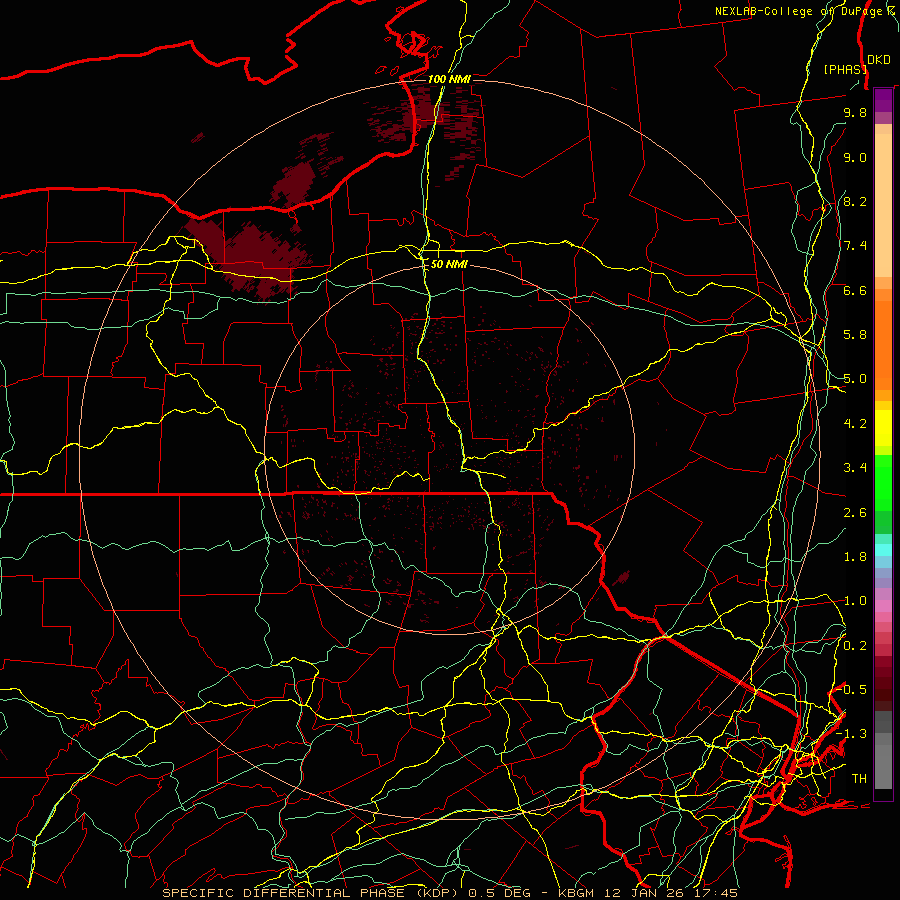Click the 50 NMI range ring label

click(x=449, y=265)
